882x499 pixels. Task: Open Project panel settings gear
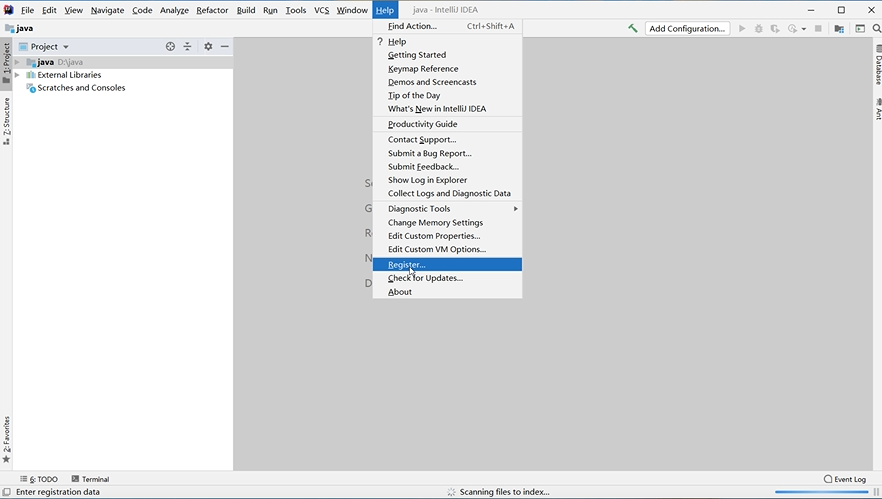pyautogui.click(x=208, y=47)
